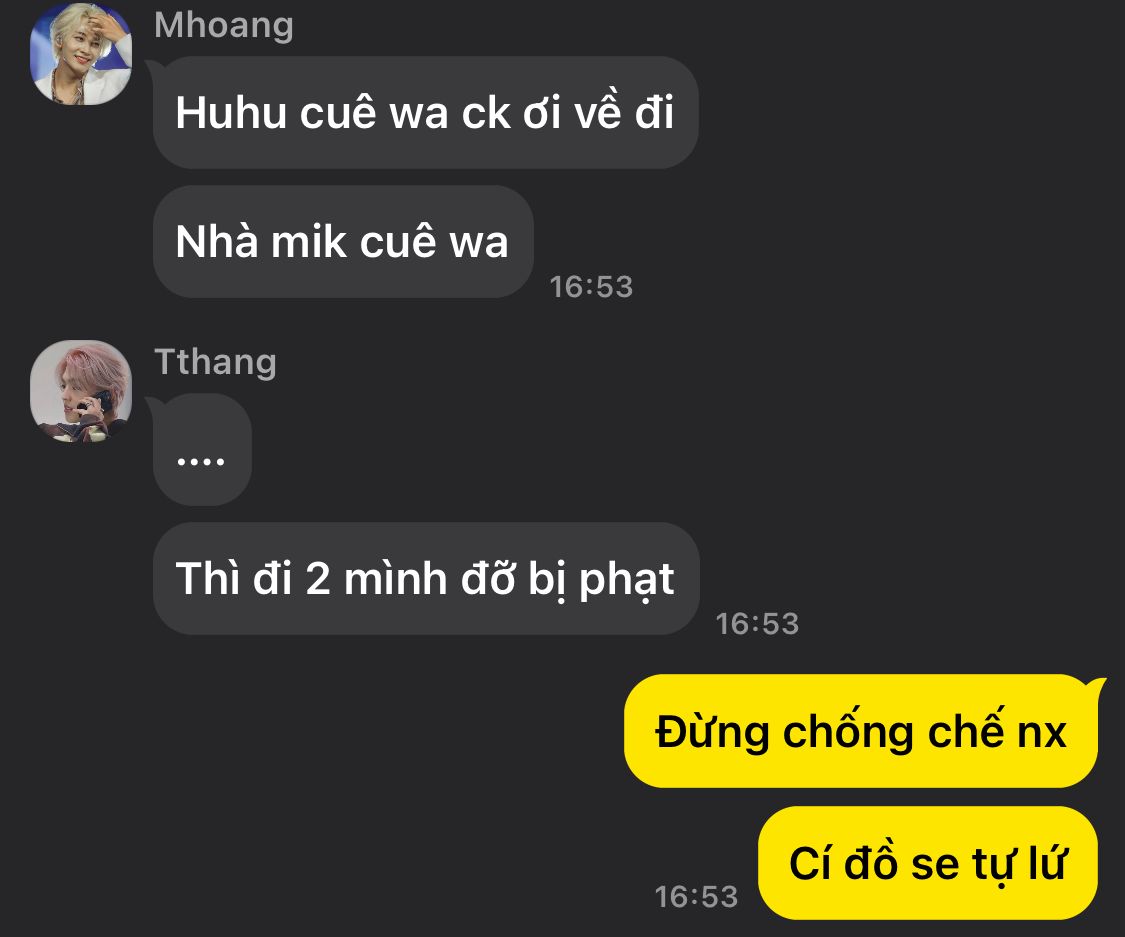
Task: Tap Tthang's "...." message bubble
Action: [202, 450]
